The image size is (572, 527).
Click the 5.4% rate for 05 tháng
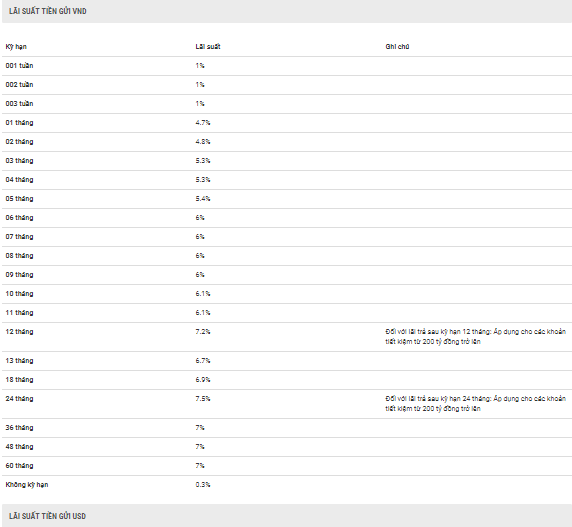[203, 198]
